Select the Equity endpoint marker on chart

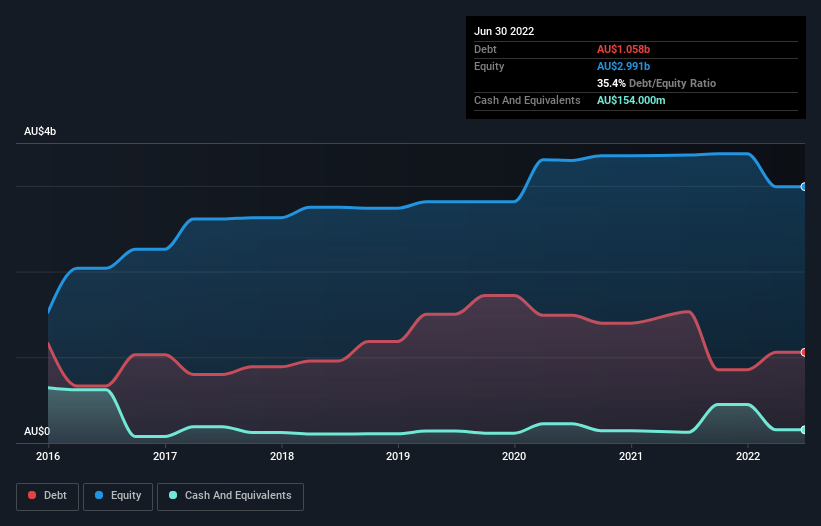[804, 187]
